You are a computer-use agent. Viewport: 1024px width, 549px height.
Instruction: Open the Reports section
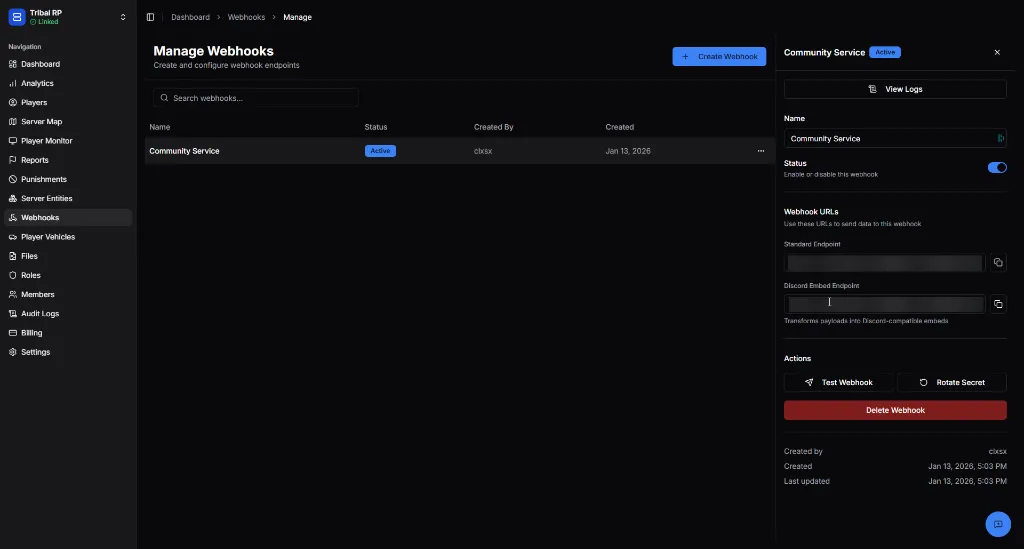[x=68, y=160]
